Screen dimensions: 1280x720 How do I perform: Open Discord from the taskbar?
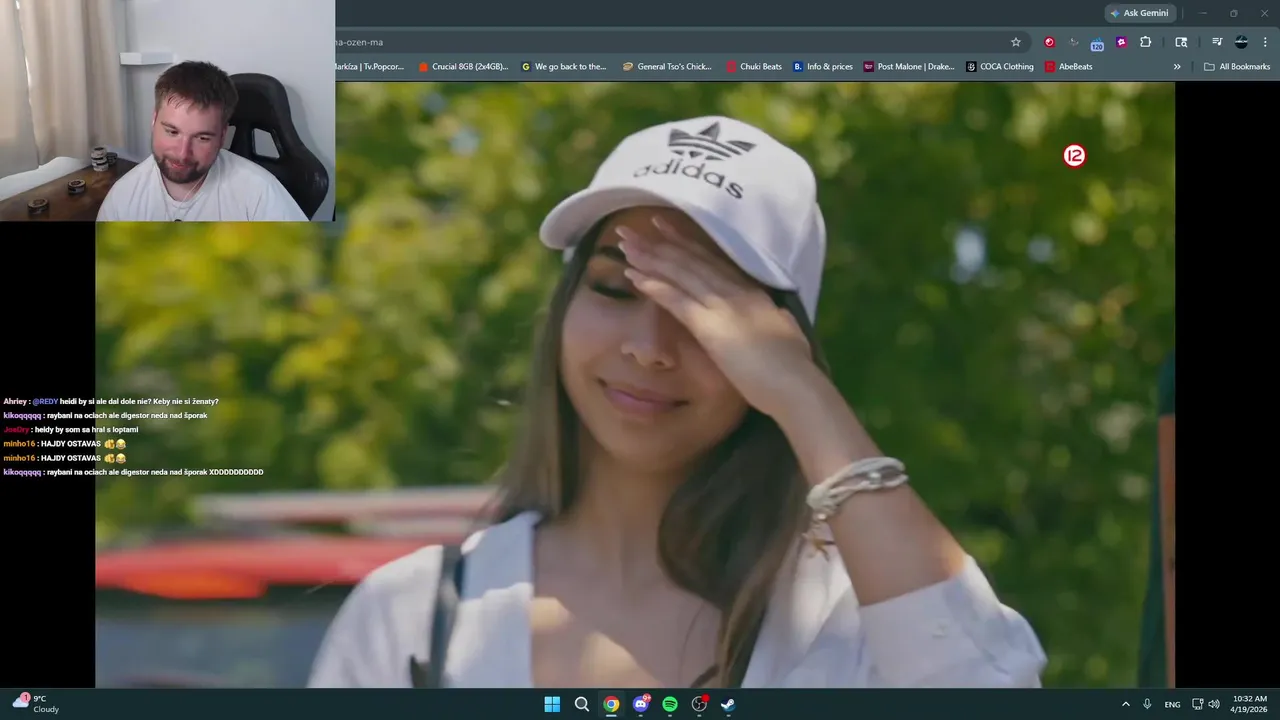(641, 704)
